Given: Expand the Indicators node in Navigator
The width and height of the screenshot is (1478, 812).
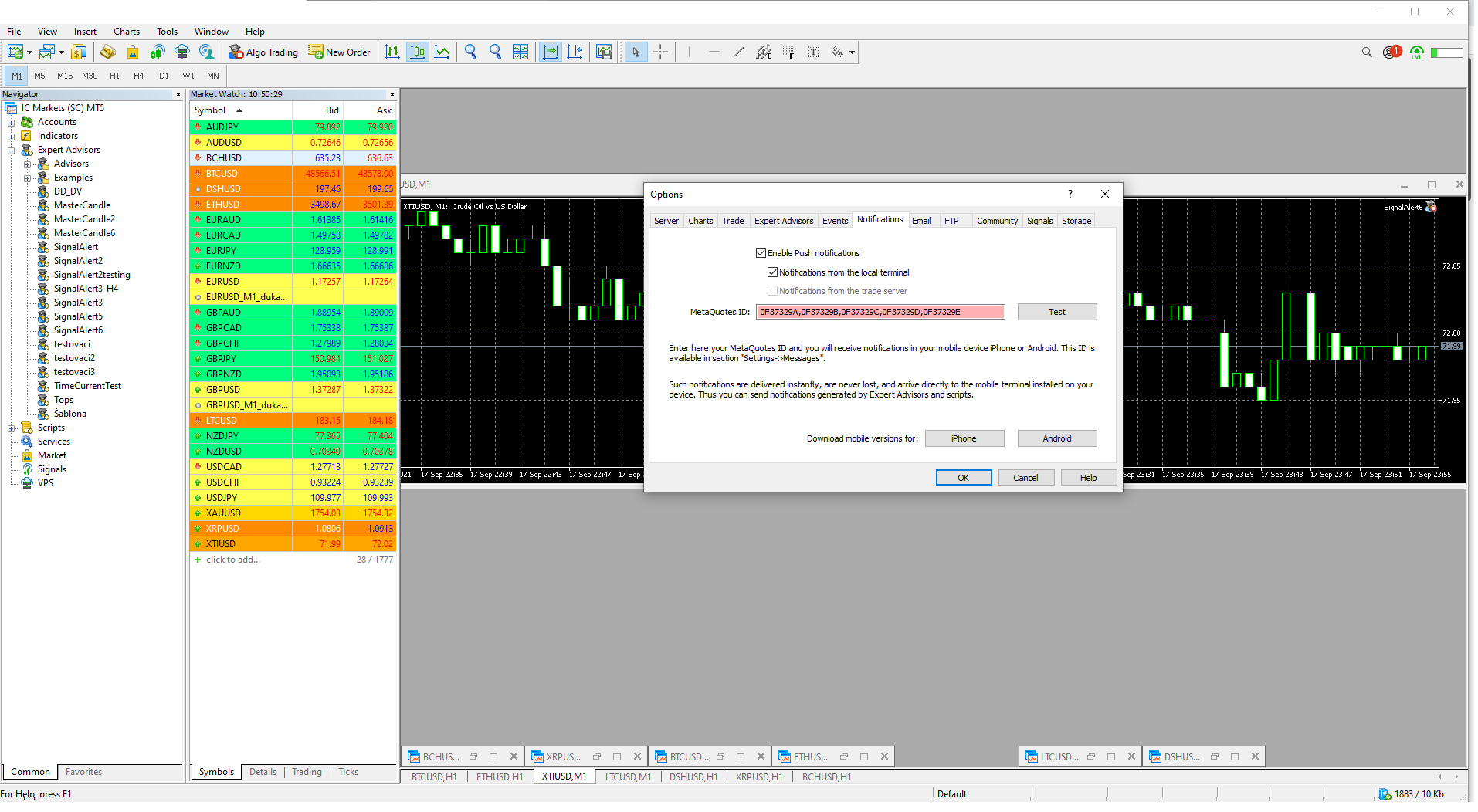Looking at the screenshot, I should (12, 136).
